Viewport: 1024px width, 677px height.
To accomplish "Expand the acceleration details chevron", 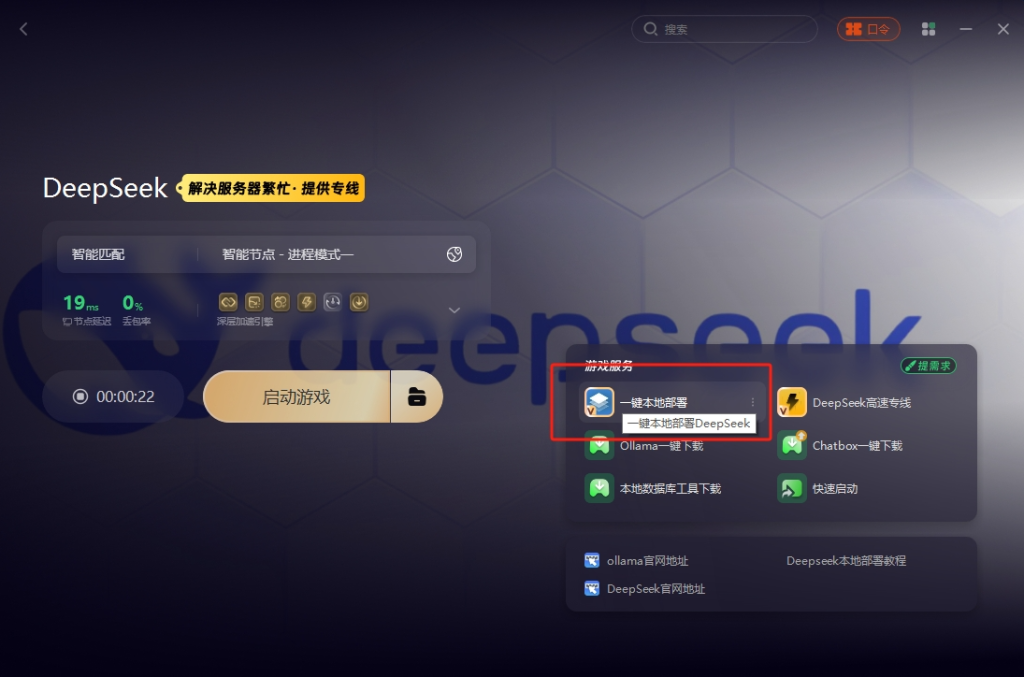I will [455, 310].
